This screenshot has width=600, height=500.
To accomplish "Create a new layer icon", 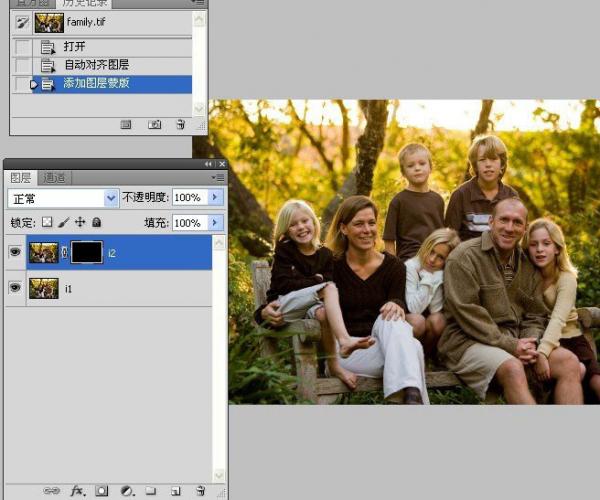I will pyautogui.click(x=175, y=490).
